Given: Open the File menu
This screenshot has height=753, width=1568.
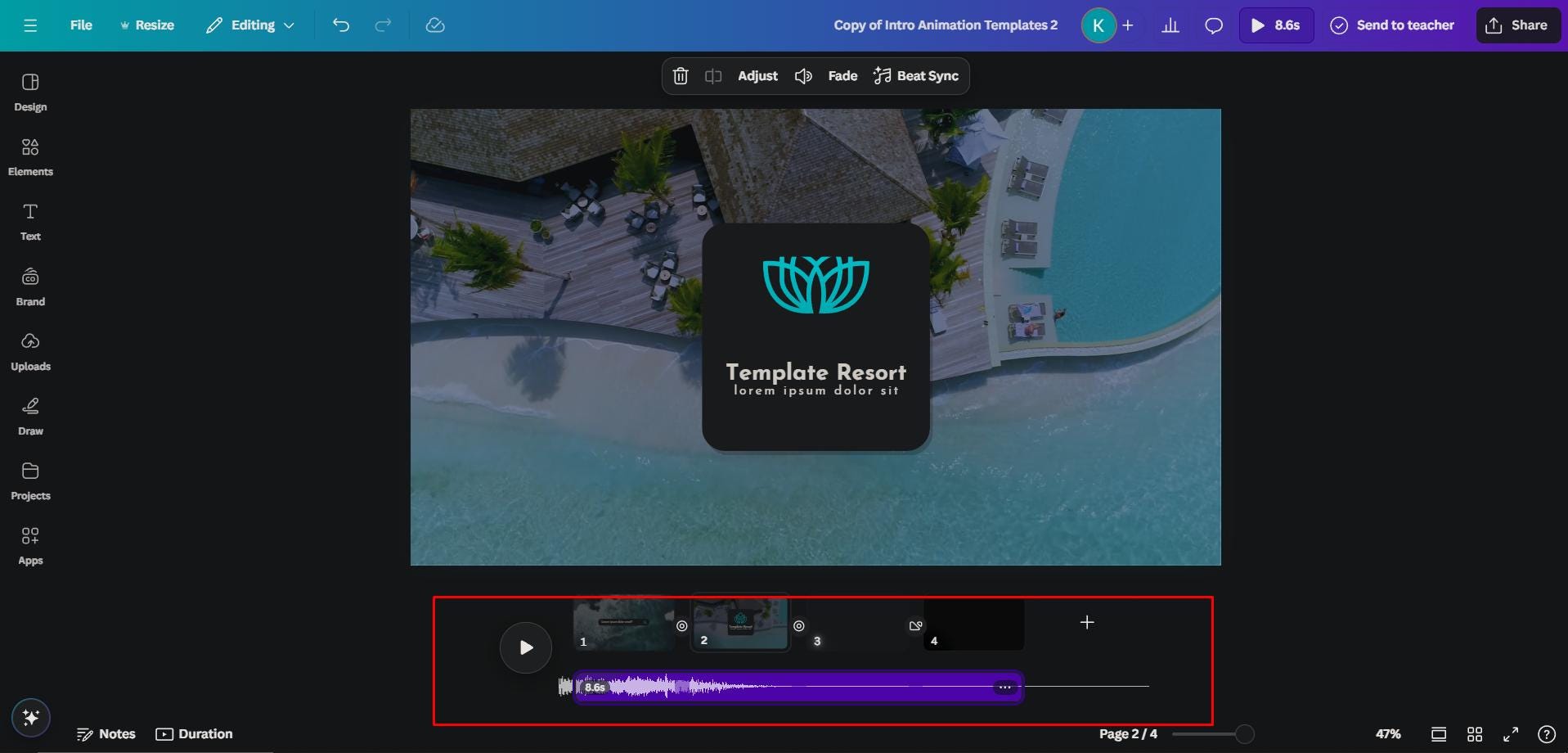Looking at the screenshot, I should [81, 25].
